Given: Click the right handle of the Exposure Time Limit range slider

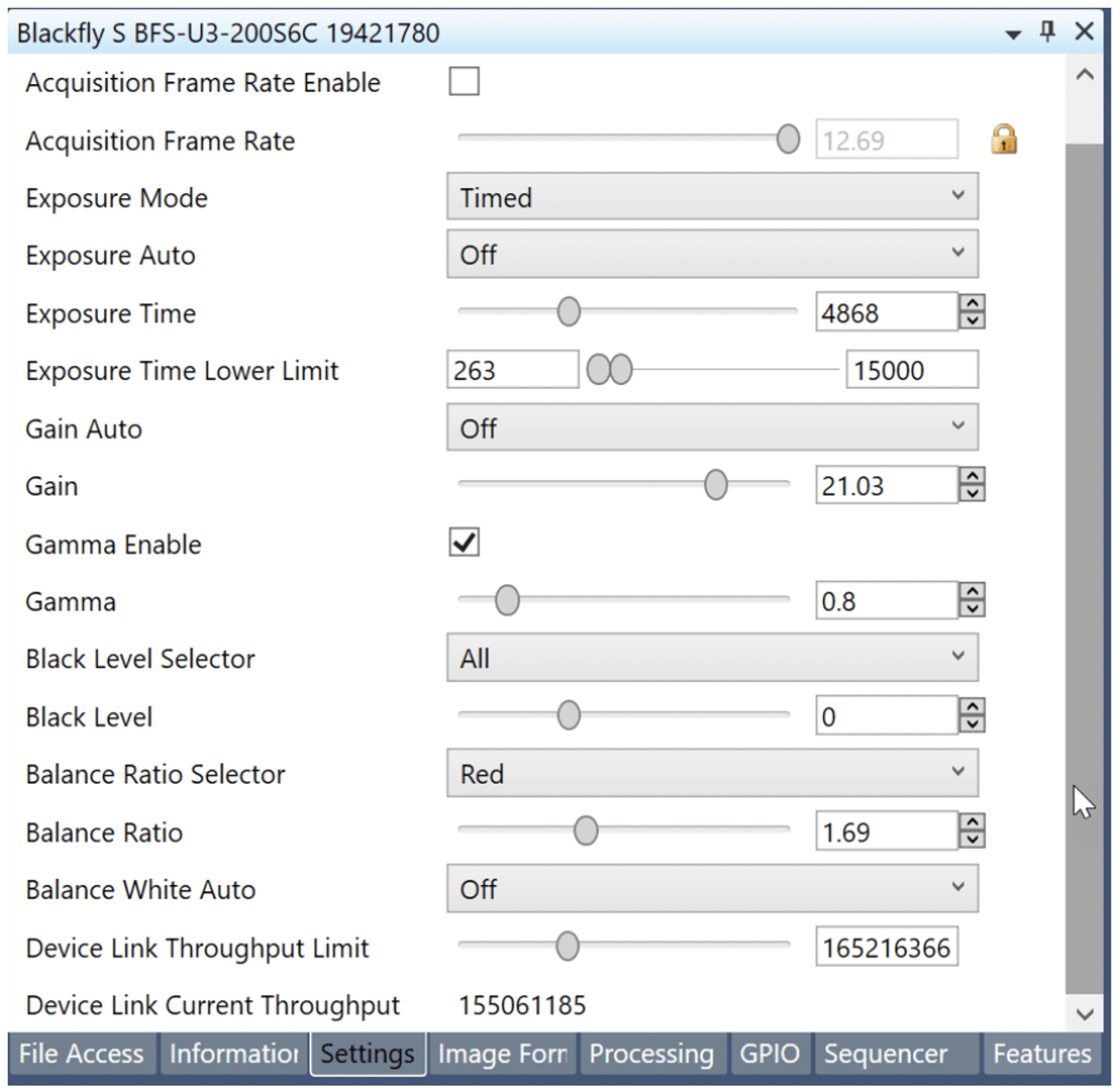Looking at the screenshot, I should [x=621, y=370].
